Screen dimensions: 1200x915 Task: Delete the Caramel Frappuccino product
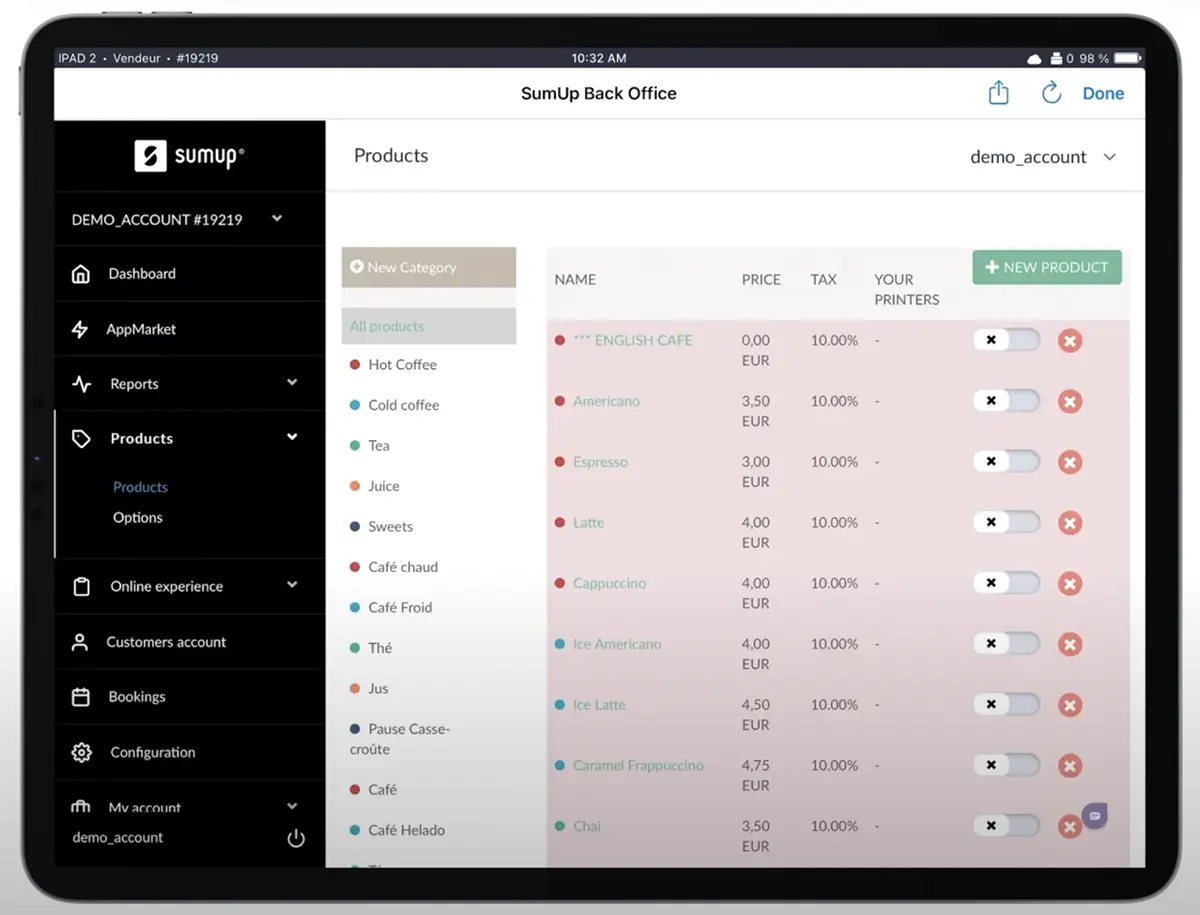(1070, 766)
